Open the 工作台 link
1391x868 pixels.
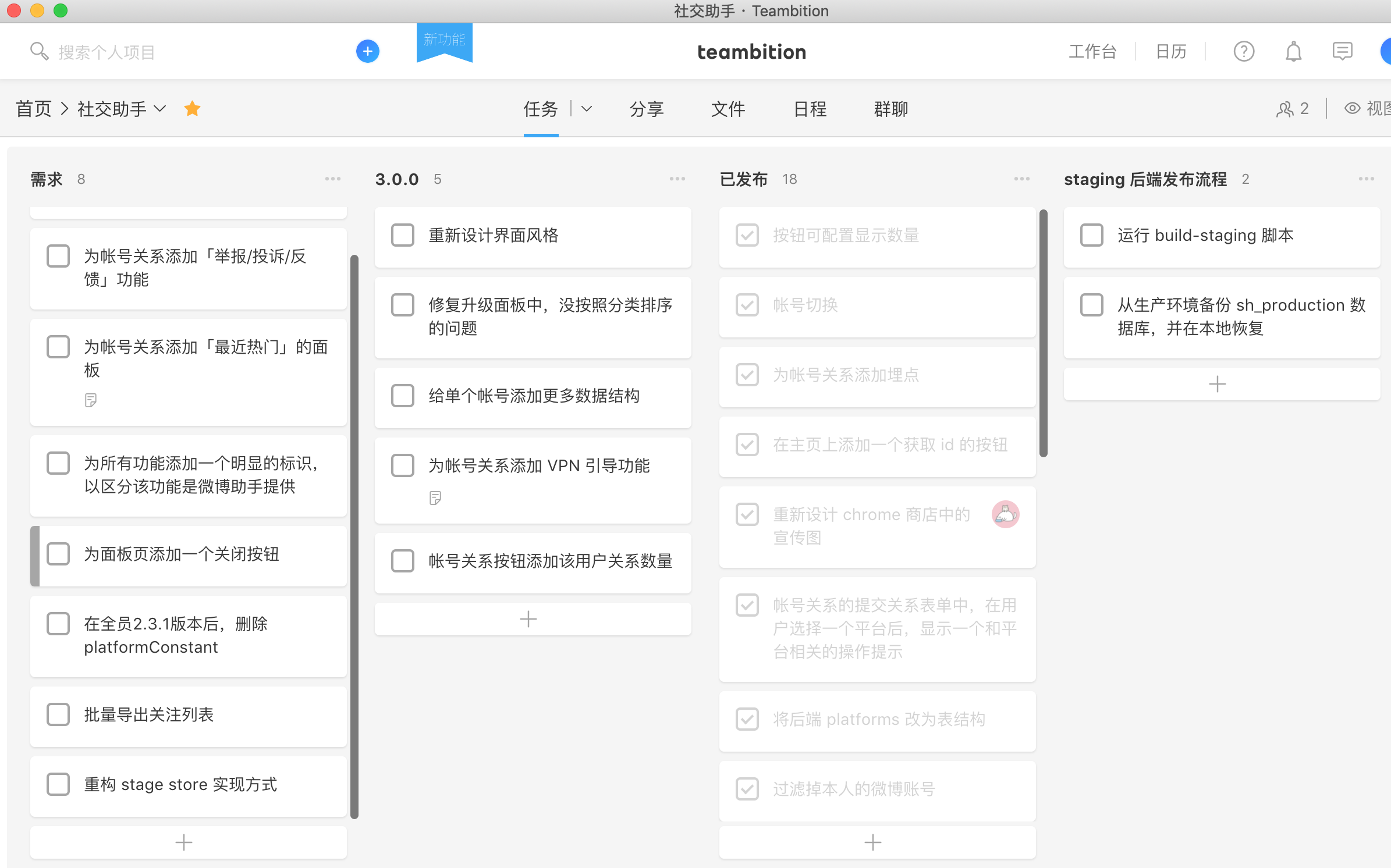1092,51
